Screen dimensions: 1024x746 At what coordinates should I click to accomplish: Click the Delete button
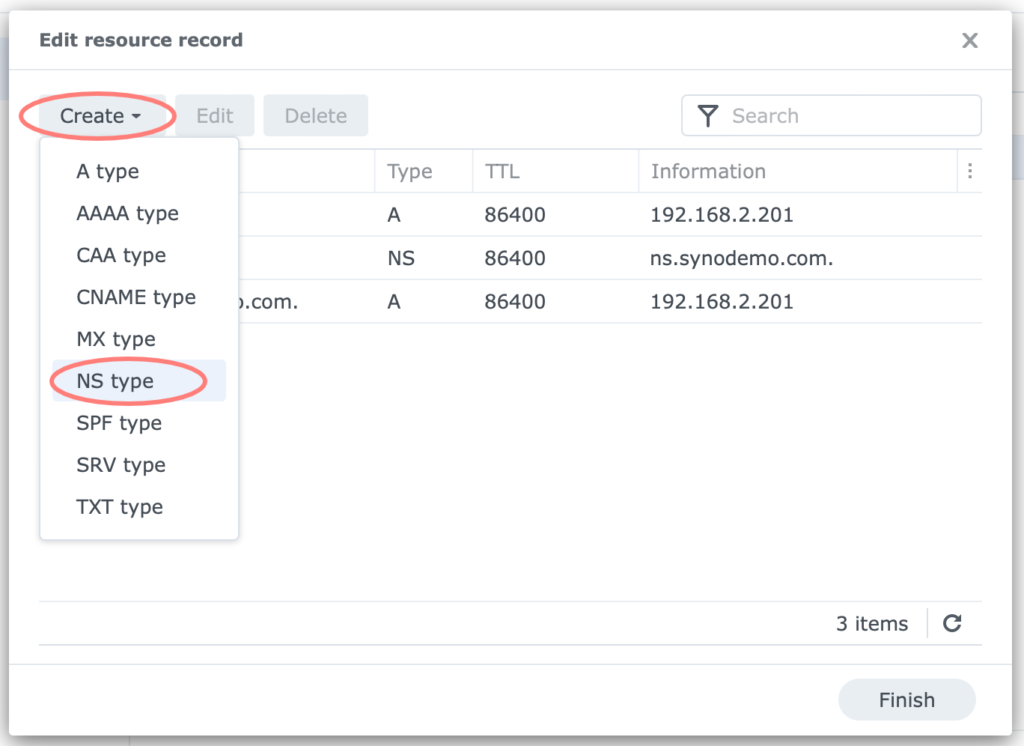tap(315, 115)
